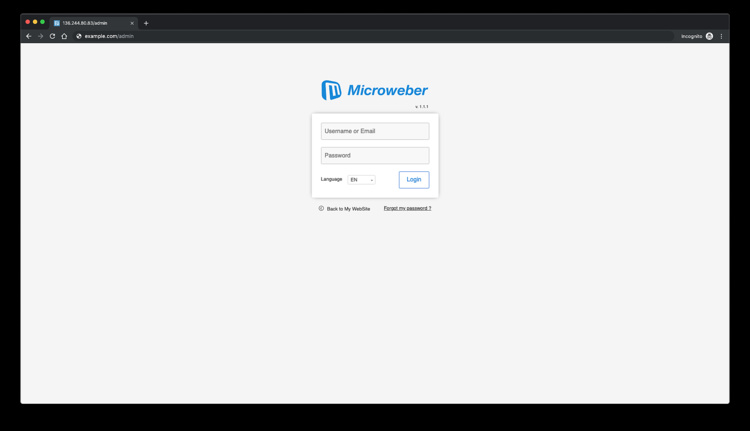Open the EN language dropdown
Viewport: 750px width, 431px height.
(361, 180)
